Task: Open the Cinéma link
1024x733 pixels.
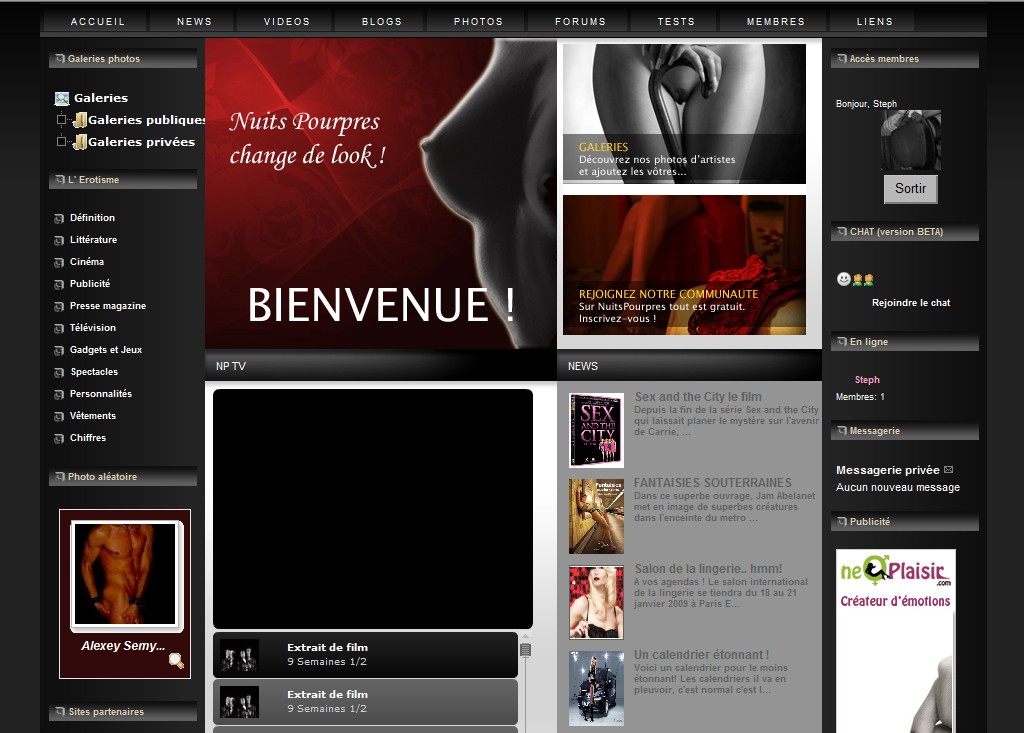Action: (x=87, y=261)
